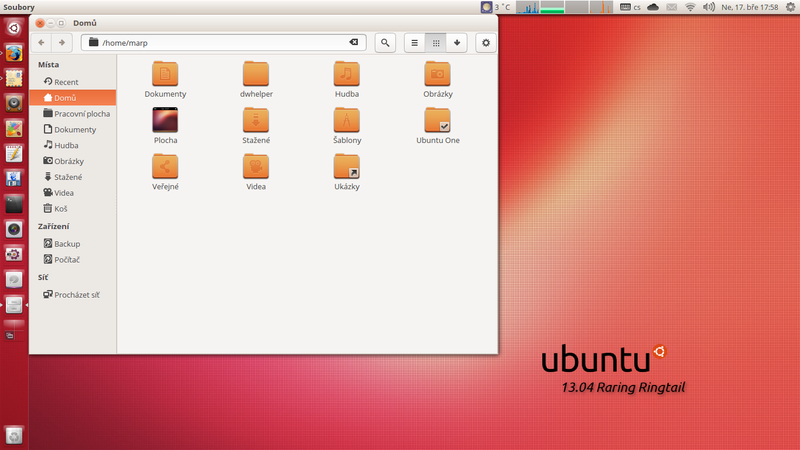This screenshot has height=450, width=800.
Task: Open the terminal from the launcher
Action: tap(14, 204)
